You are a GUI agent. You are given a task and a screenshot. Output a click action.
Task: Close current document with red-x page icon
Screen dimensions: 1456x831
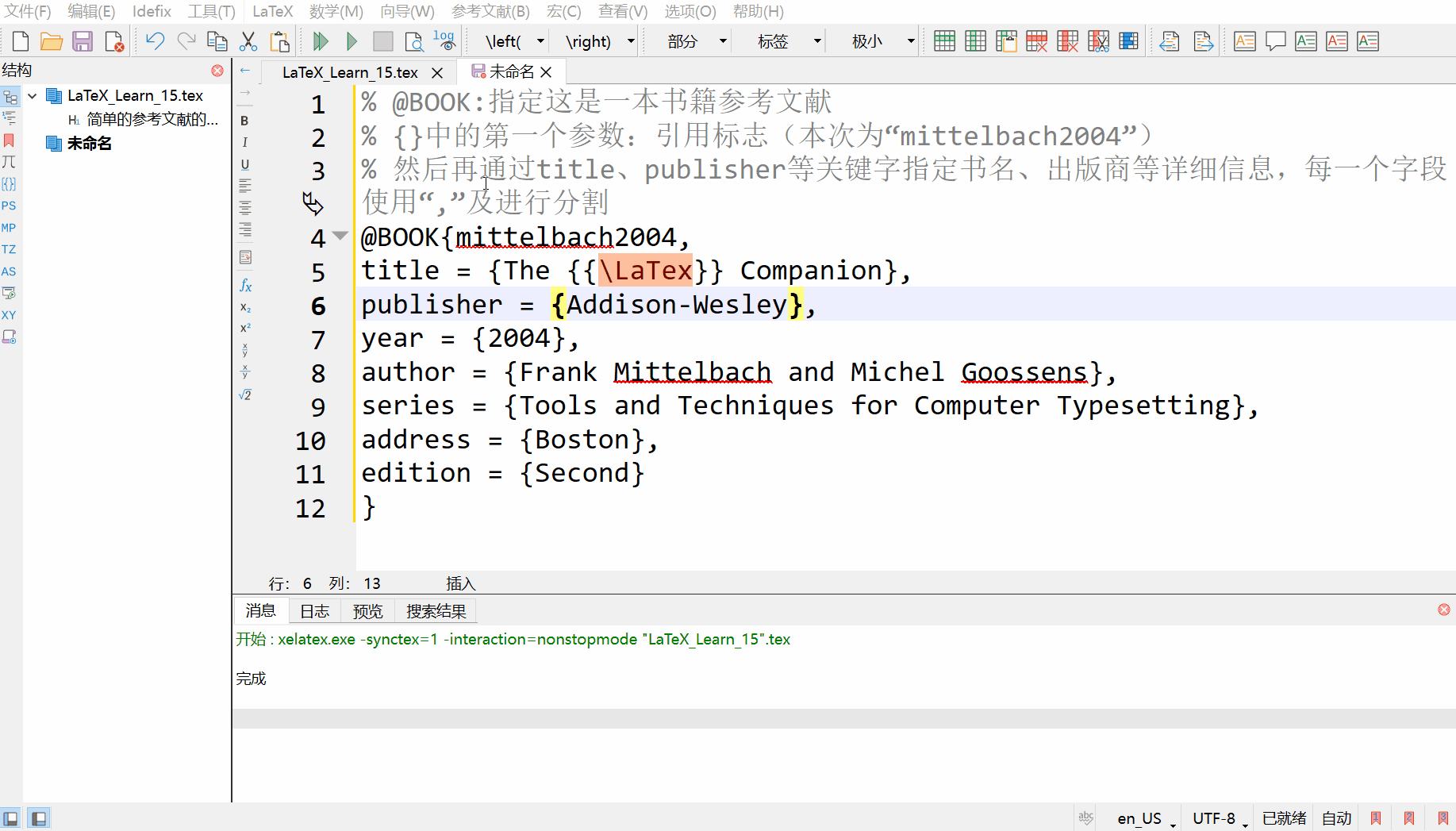[x=114, y=41]
